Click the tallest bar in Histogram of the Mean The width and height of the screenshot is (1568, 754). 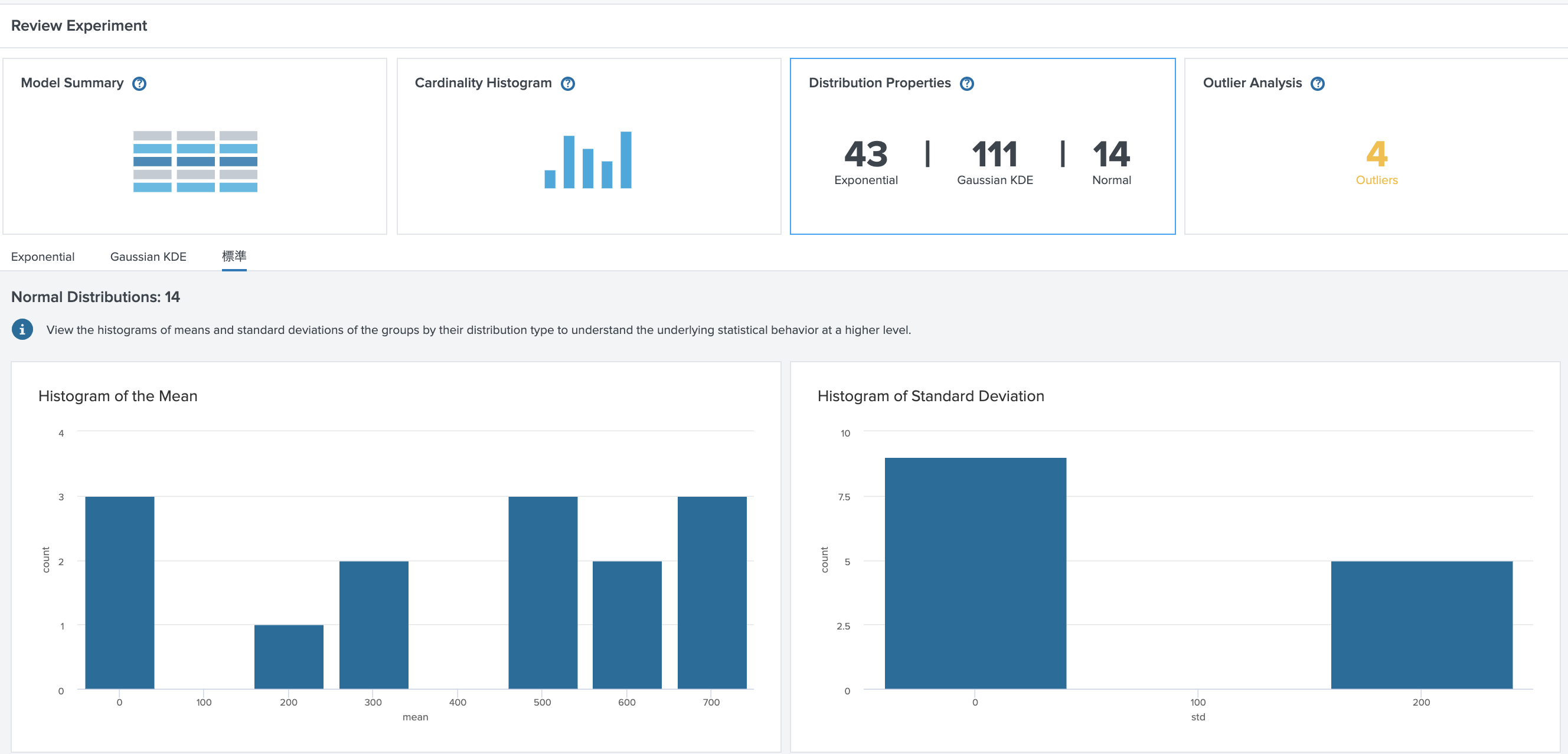point(119,593)
